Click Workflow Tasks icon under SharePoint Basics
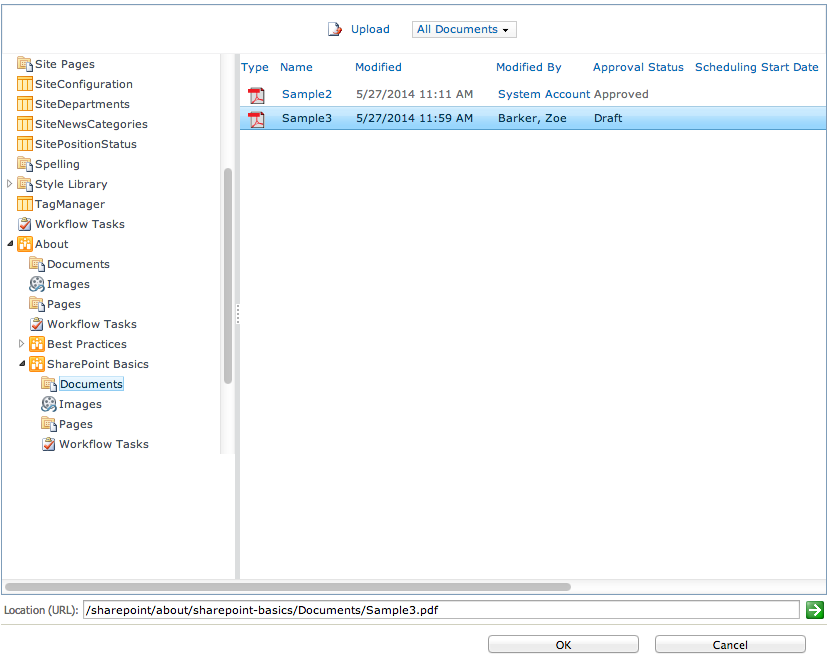Viewport: 827px width, 668px height. pyautogui.click(x=49, y=444)
